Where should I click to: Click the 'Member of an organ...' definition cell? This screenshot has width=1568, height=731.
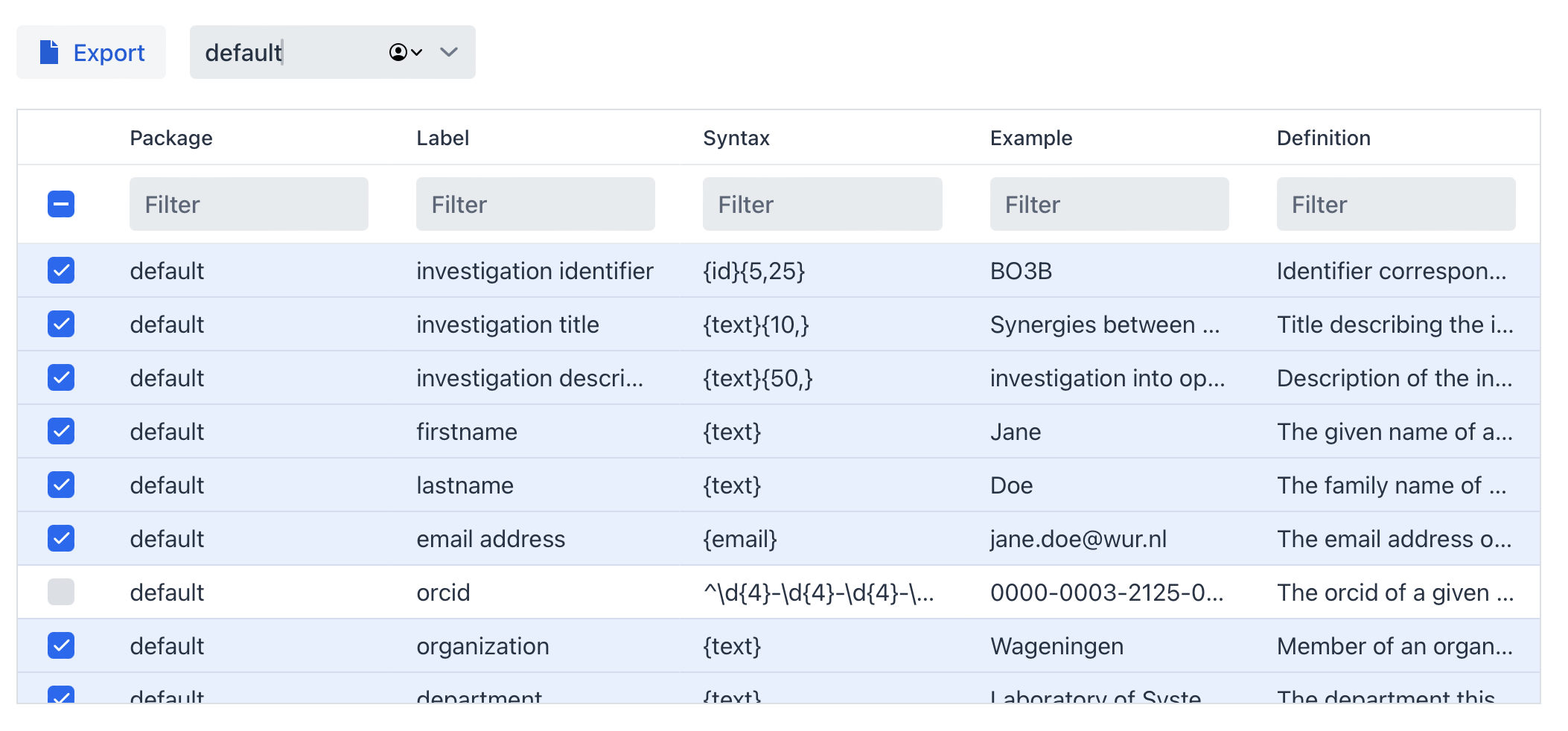(x=1395, y=646)
